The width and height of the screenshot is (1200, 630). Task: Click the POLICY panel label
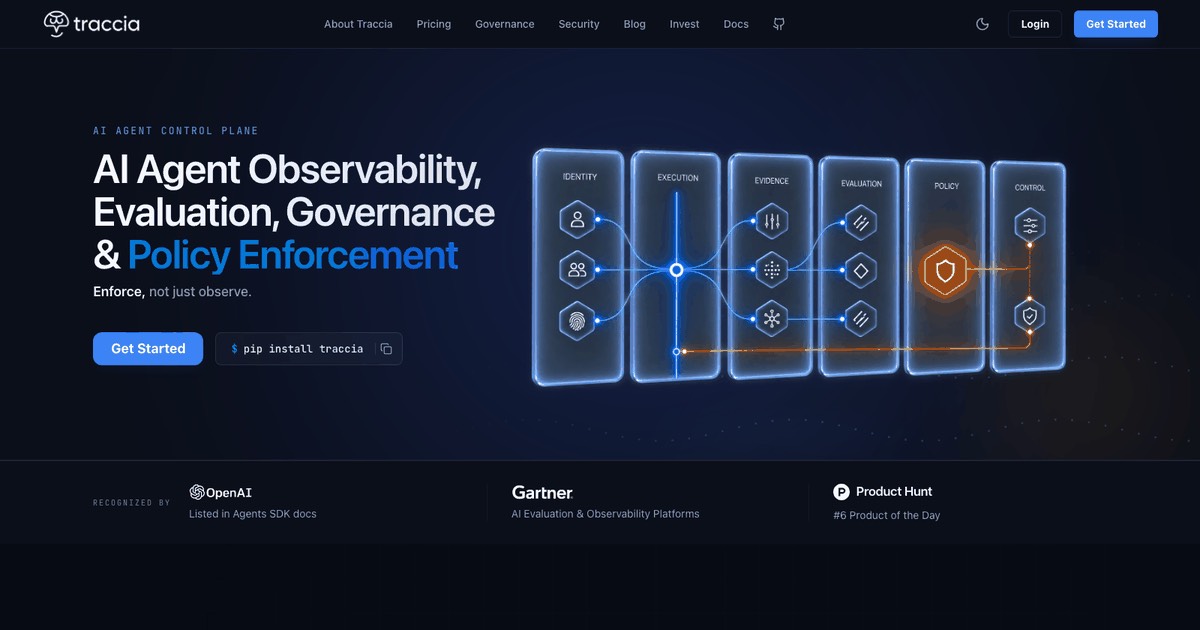point(947,186)
